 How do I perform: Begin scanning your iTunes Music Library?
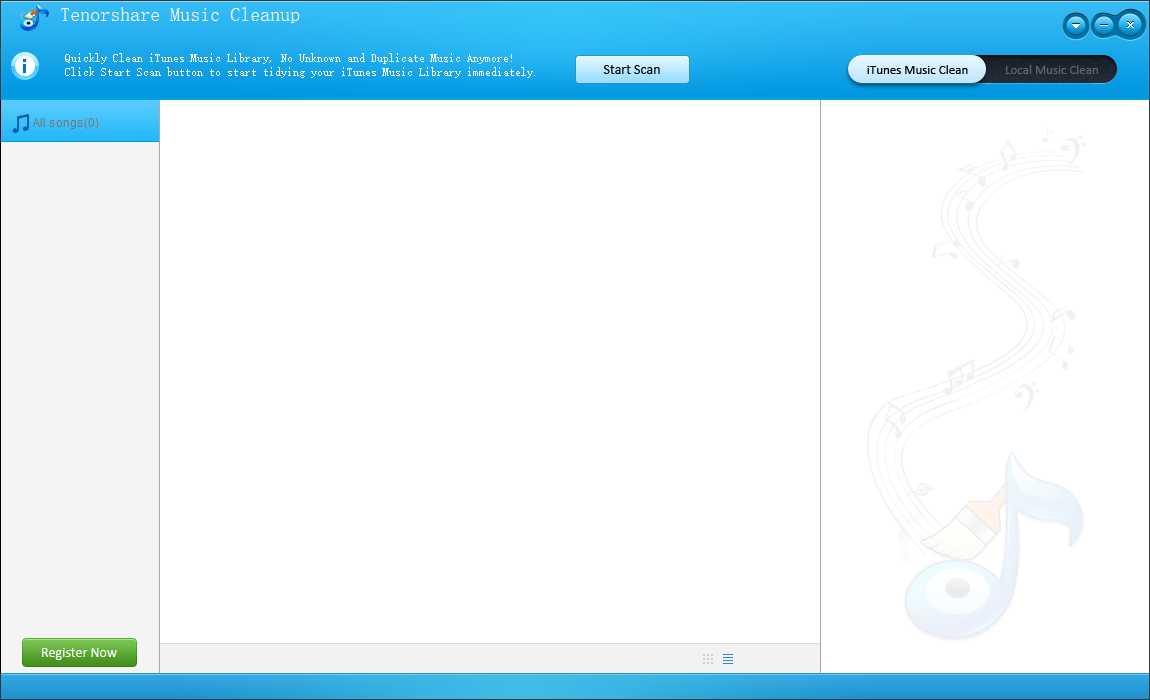(632, 69)
